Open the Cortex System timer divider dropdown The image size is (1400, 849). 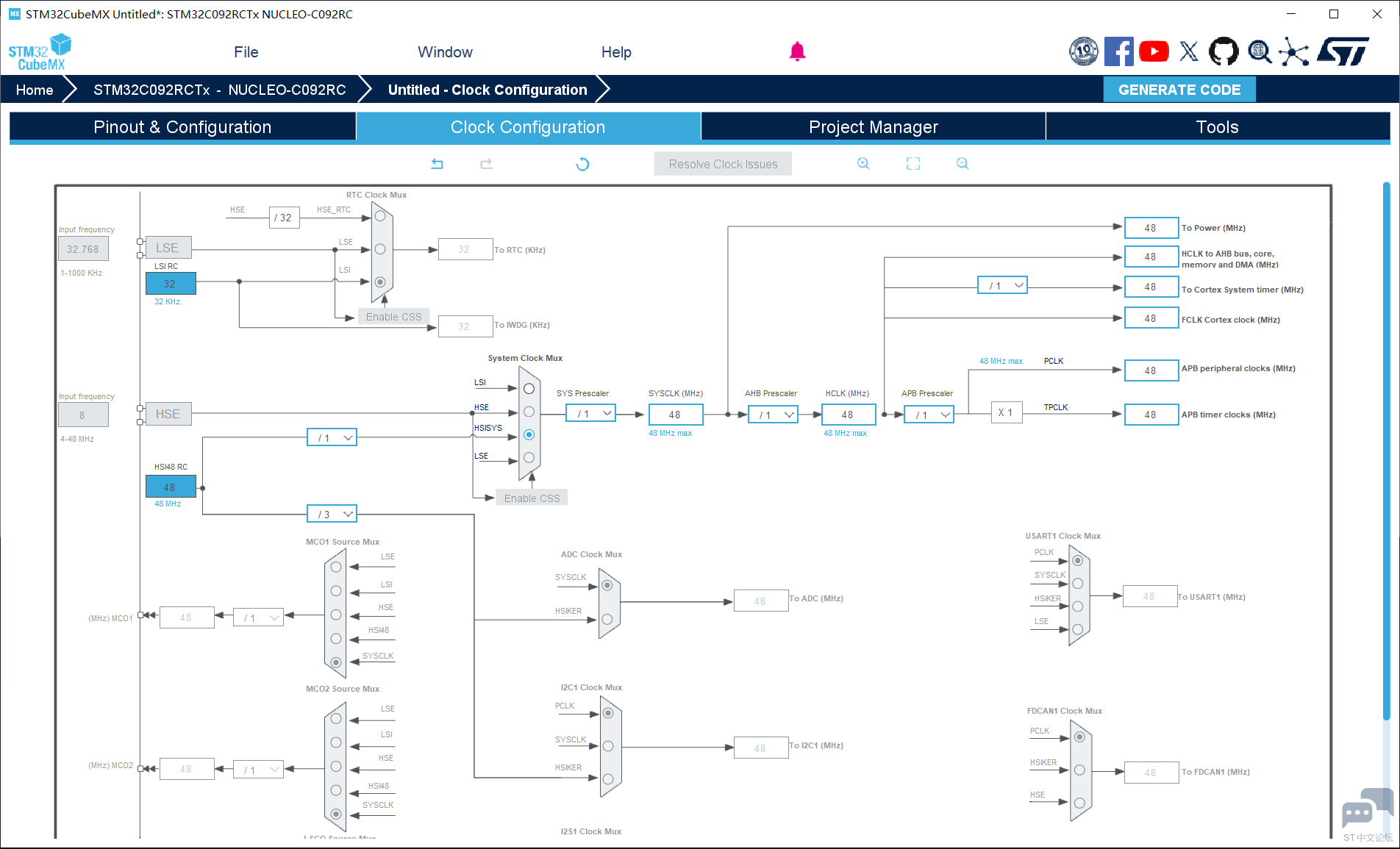pos(1002,285)
